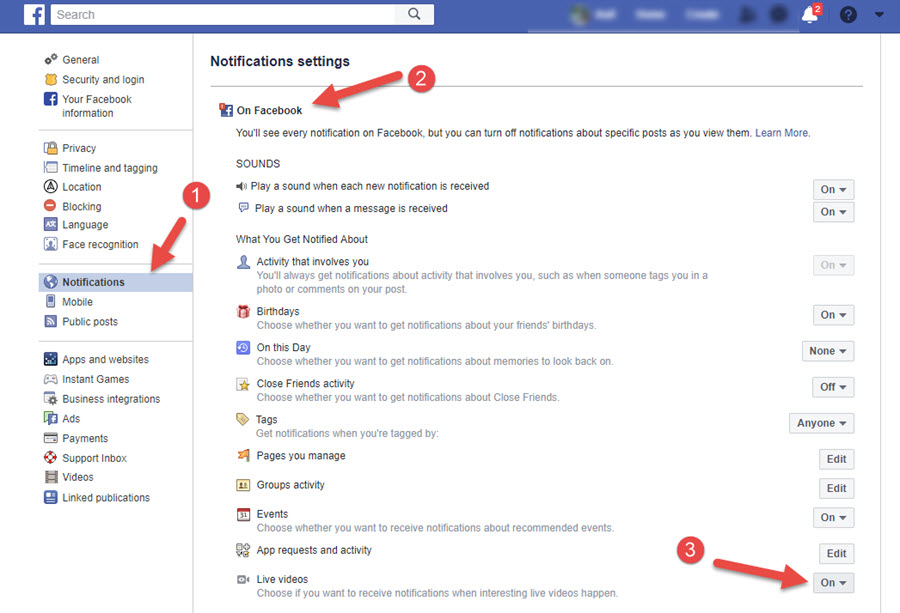Click the Timeline and tagging icon
The height and width of the screenshot is (613, 900).
pos(51,168)
